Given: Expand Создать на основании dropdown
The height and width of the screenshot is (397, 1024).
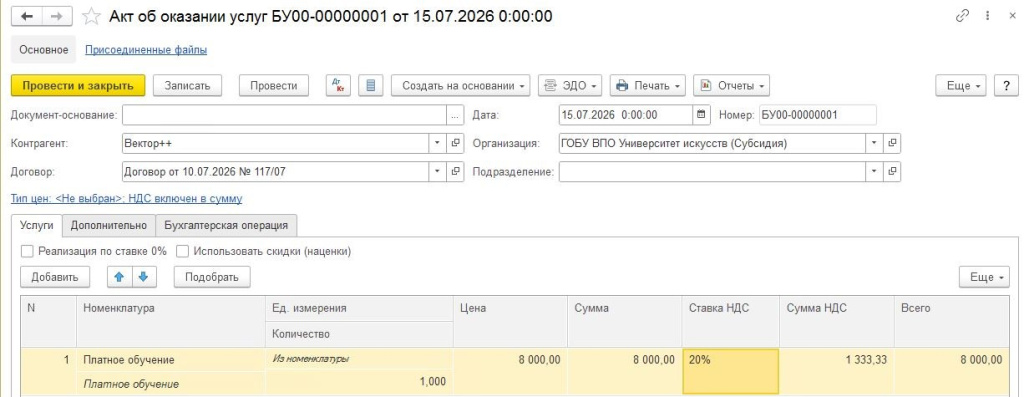Looking at the screenshot, I should 460,86.
